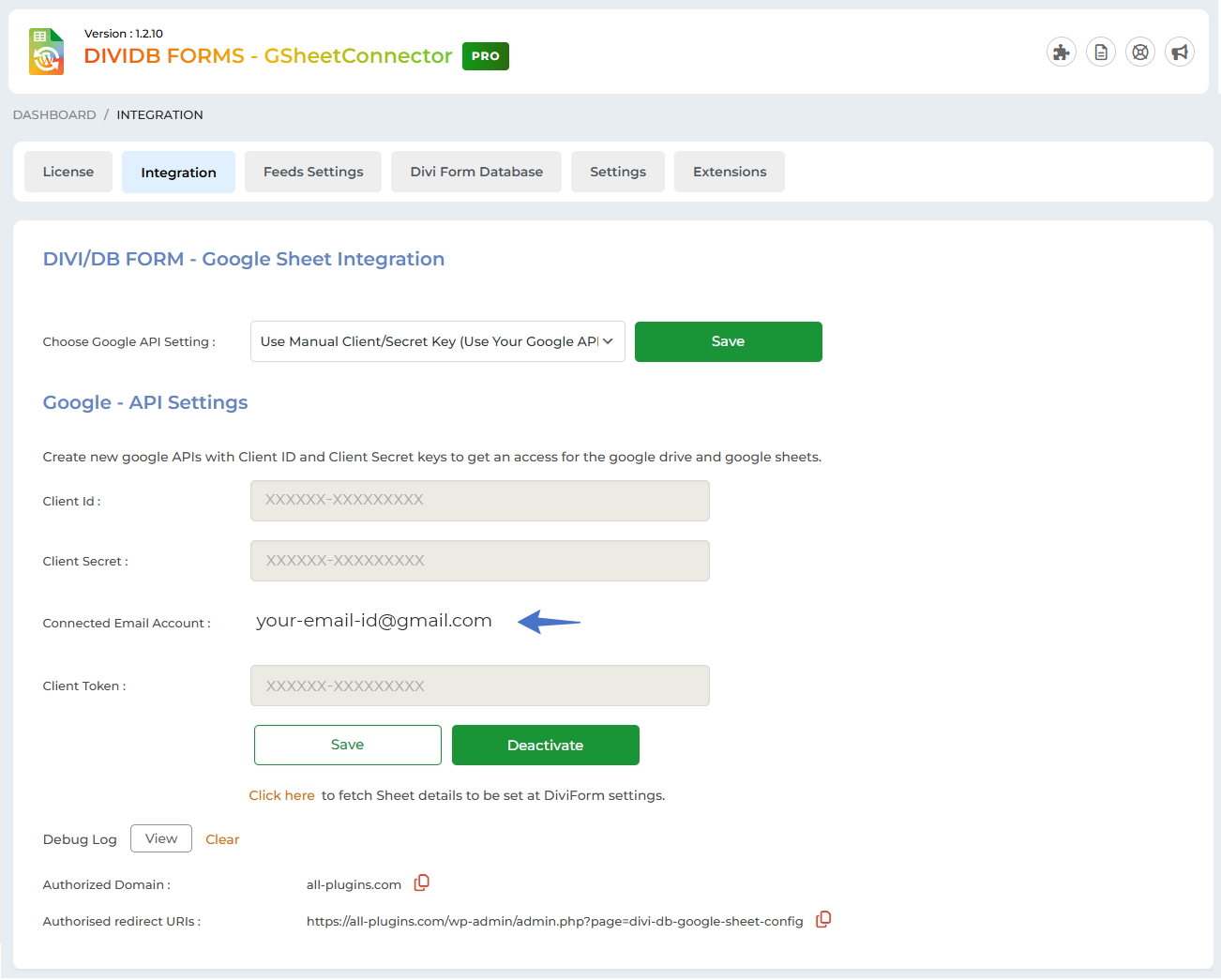Open the documentation page icon

tap(1101, 53)
